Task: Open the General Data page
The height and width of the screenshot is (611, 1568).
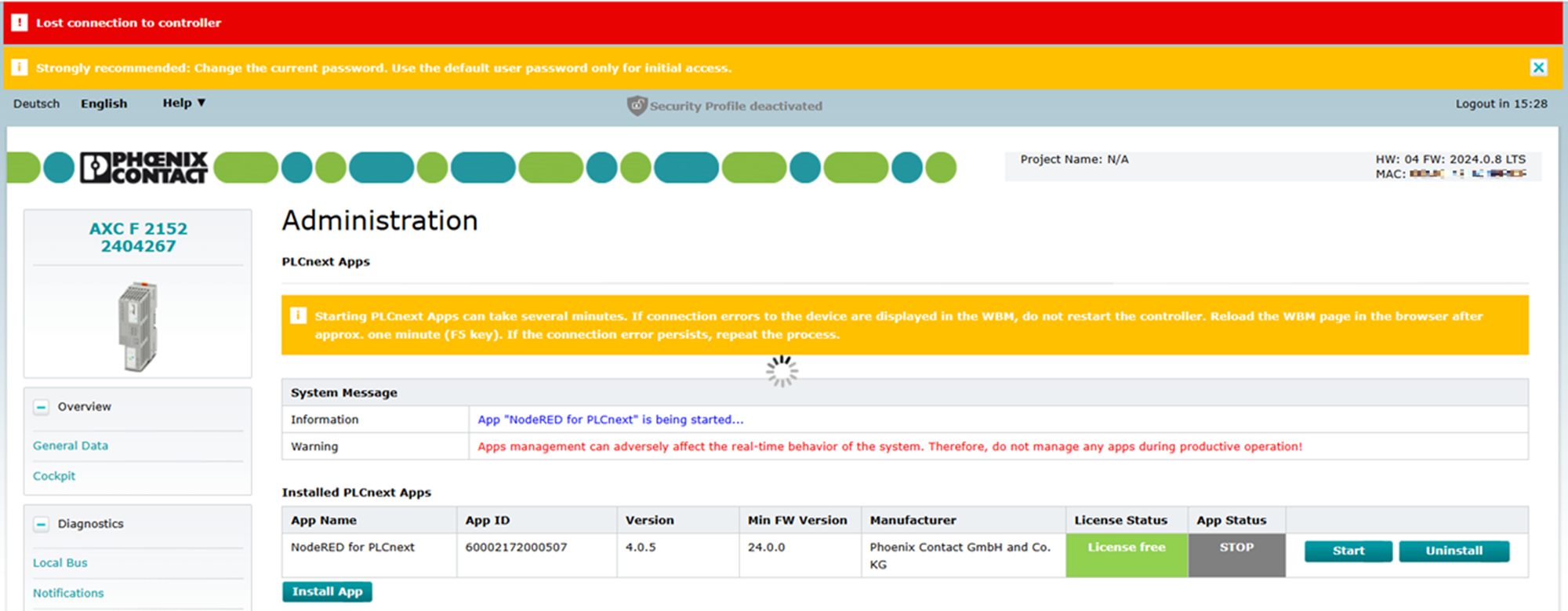Action: click(x=71, y=446)
